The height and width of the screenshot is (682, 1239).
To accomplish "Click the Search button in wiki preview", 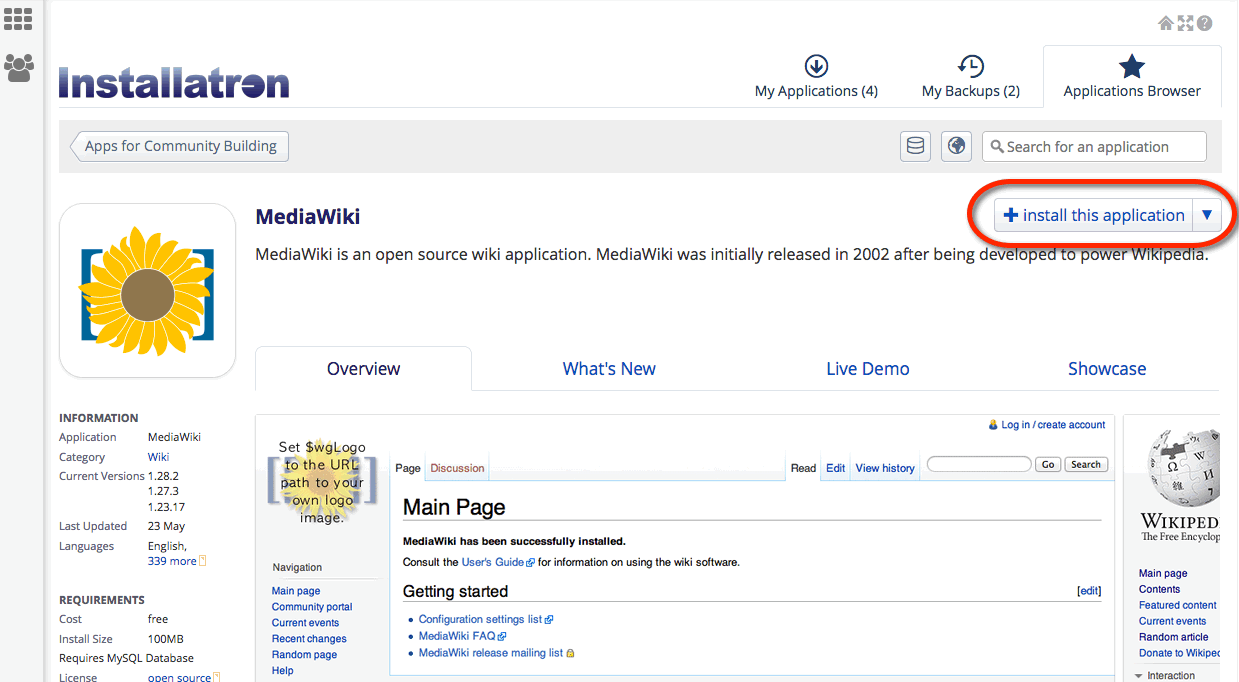I will [x=1086, y=464].
